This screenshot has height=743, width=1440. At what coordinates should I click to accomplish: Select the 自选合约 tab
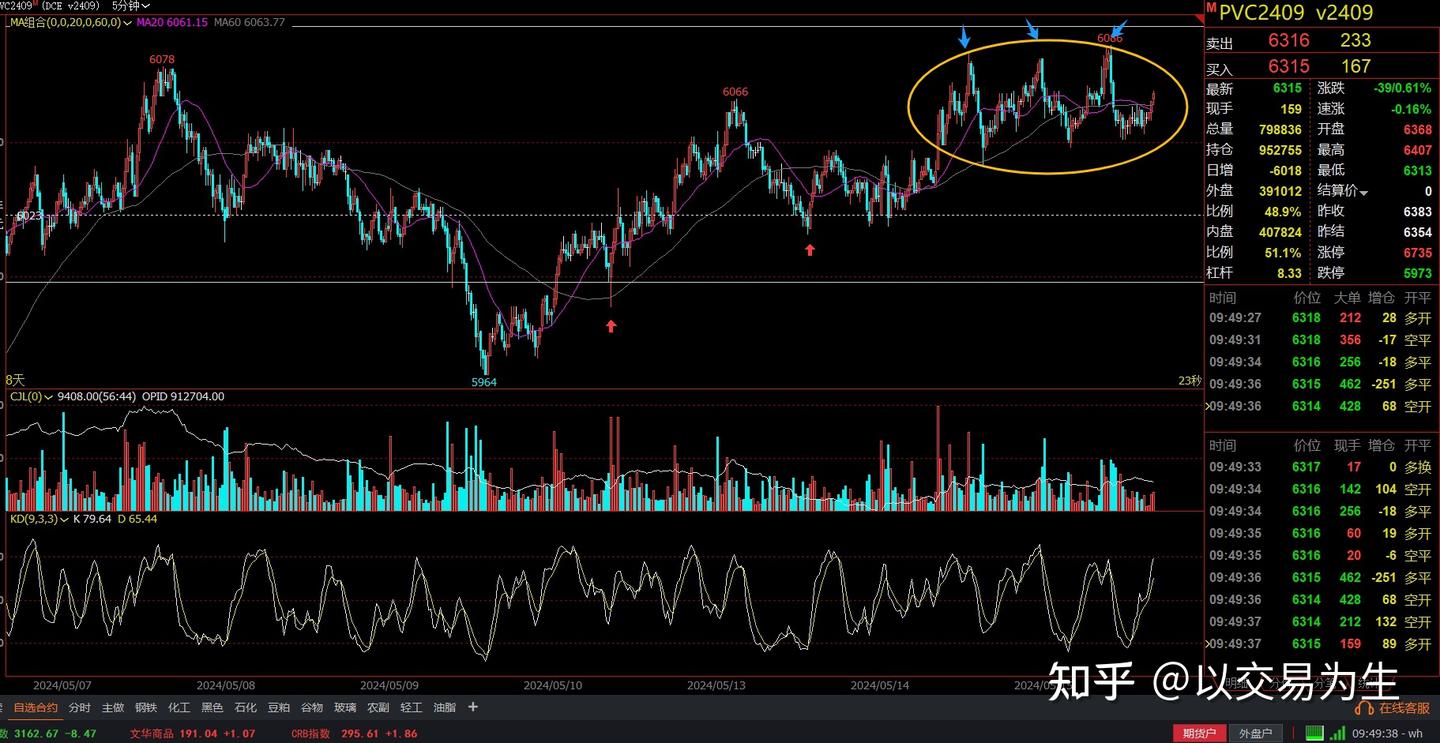pos(36,707)
